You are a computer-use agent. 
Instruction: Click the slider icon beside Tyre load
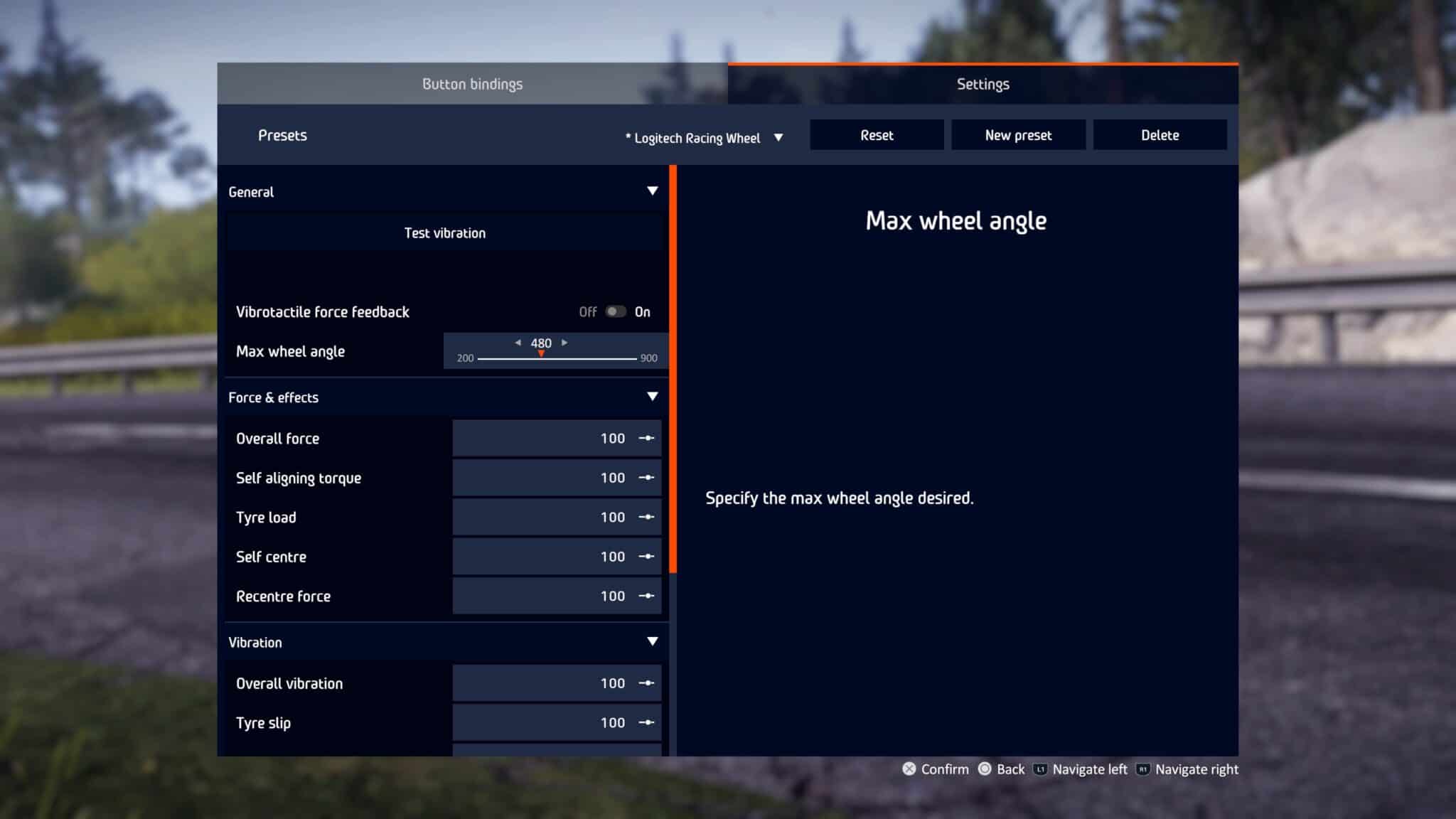(x=646, y=518)
